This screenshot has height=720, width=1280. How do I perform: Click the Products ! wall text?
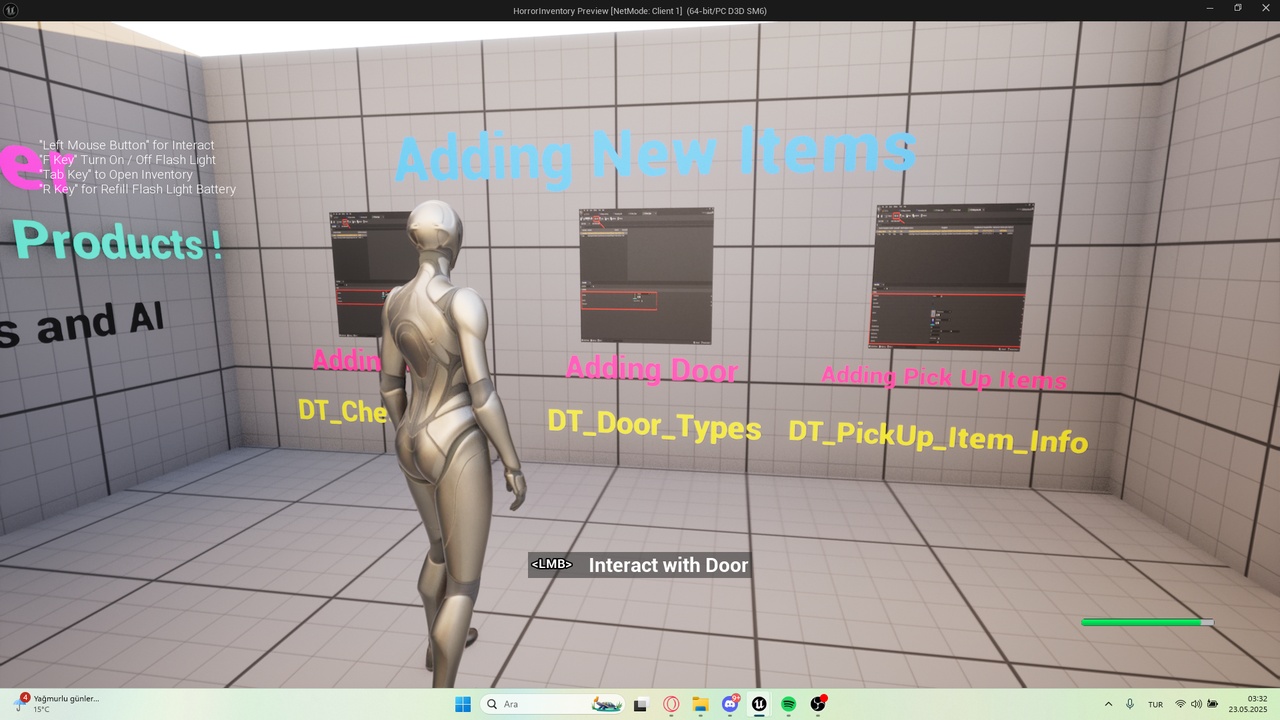point(117,242)
